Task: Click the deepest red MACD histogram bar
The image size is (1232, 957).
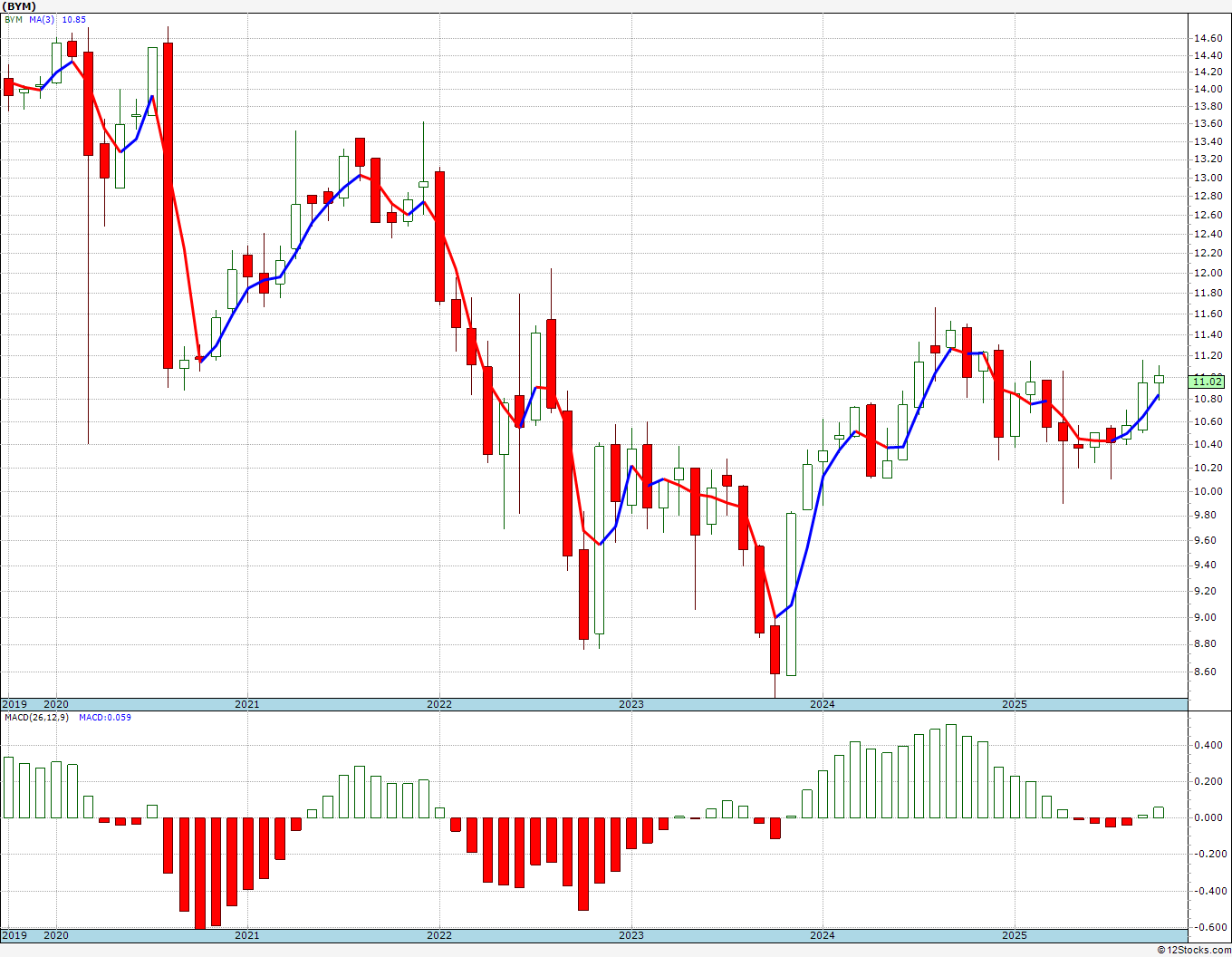Action: pos(199,873)
